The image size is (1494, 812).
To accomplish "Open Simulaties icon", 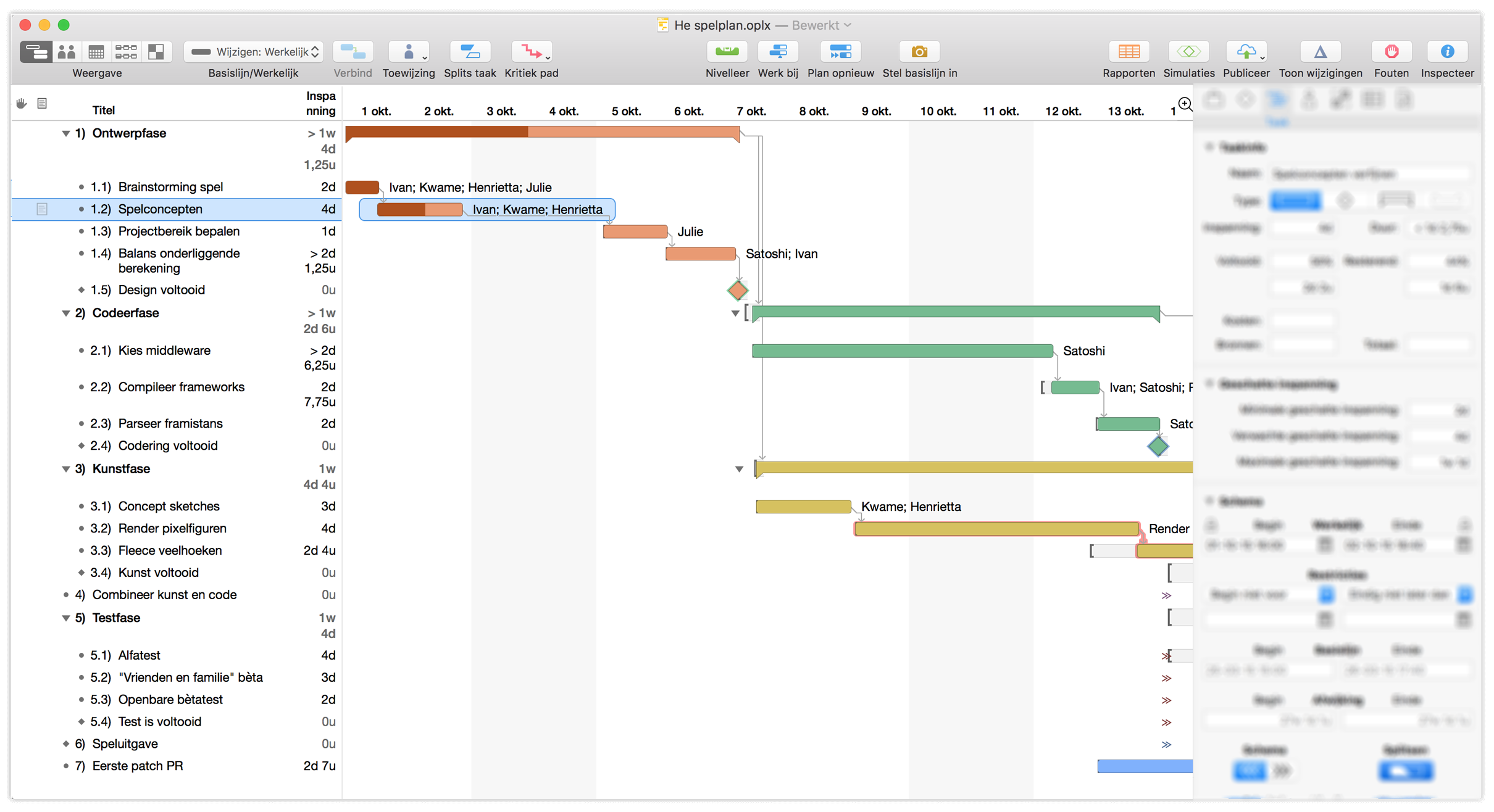I will (x=1188, y=52).
